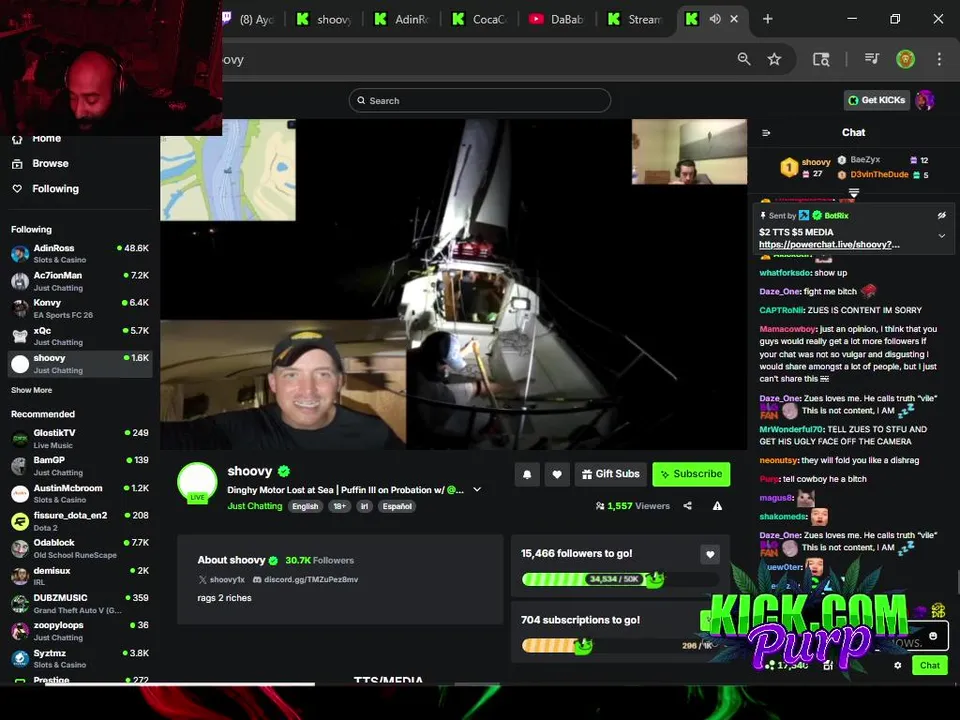Select Ac7ionMan in Following list
Image resolution: width=960 pixels, height=720 pixels.
click(80, 281)
